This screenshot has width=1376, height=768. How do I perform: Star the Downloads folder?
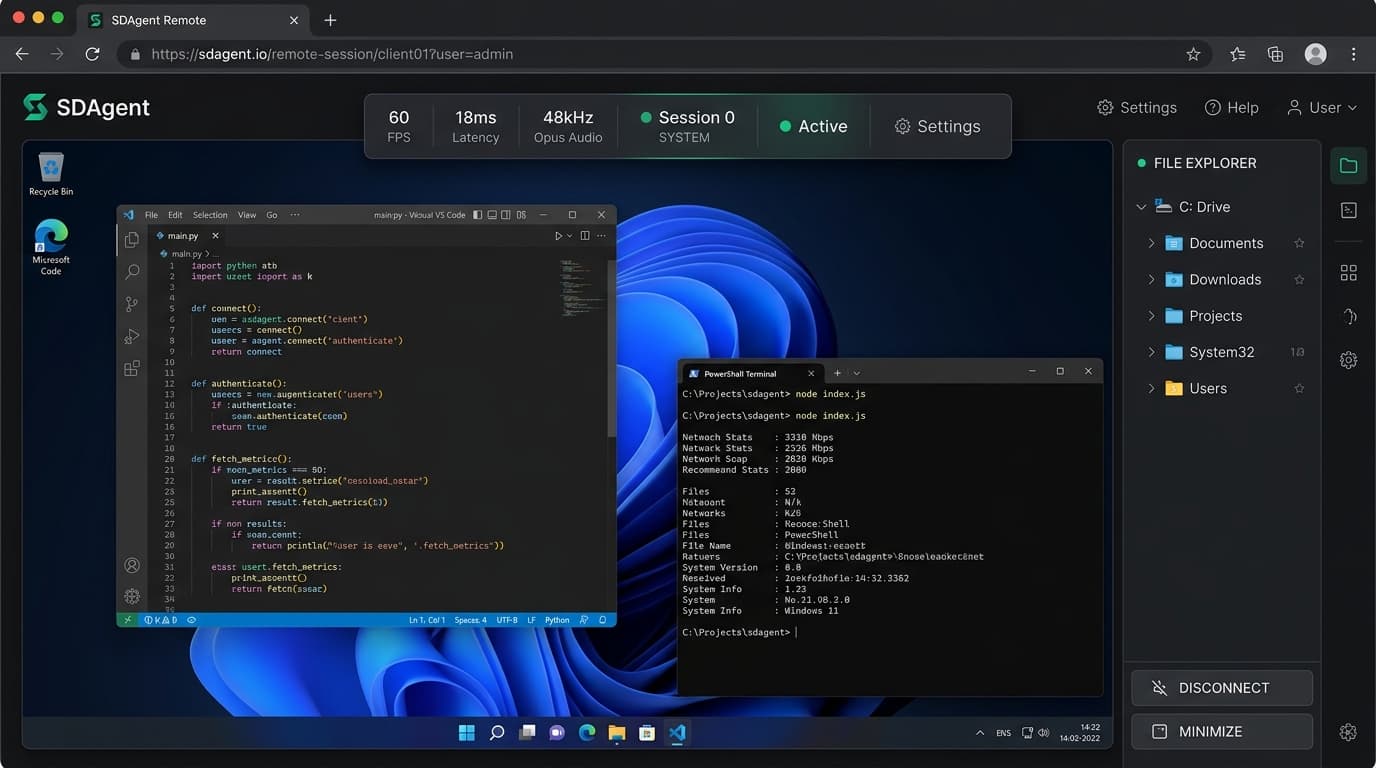click(1299, 279)
